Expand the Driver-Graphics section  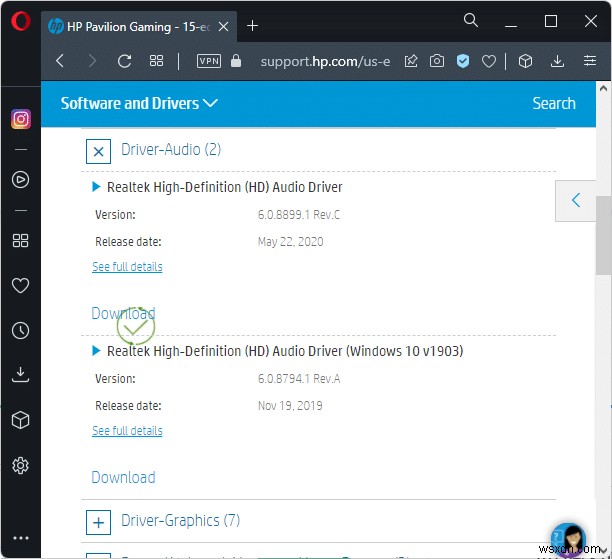98,522
